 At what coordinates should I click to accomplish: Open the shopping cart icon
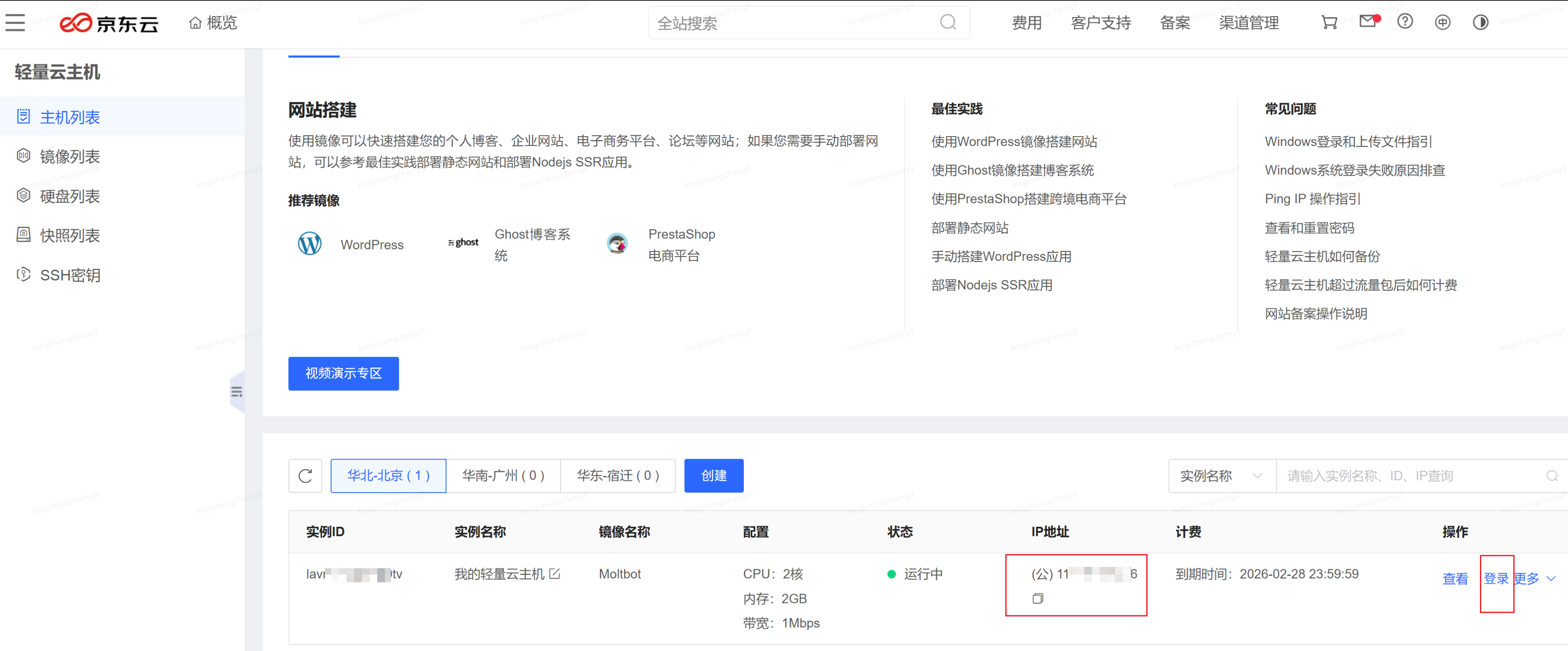tap(1329, 22)
